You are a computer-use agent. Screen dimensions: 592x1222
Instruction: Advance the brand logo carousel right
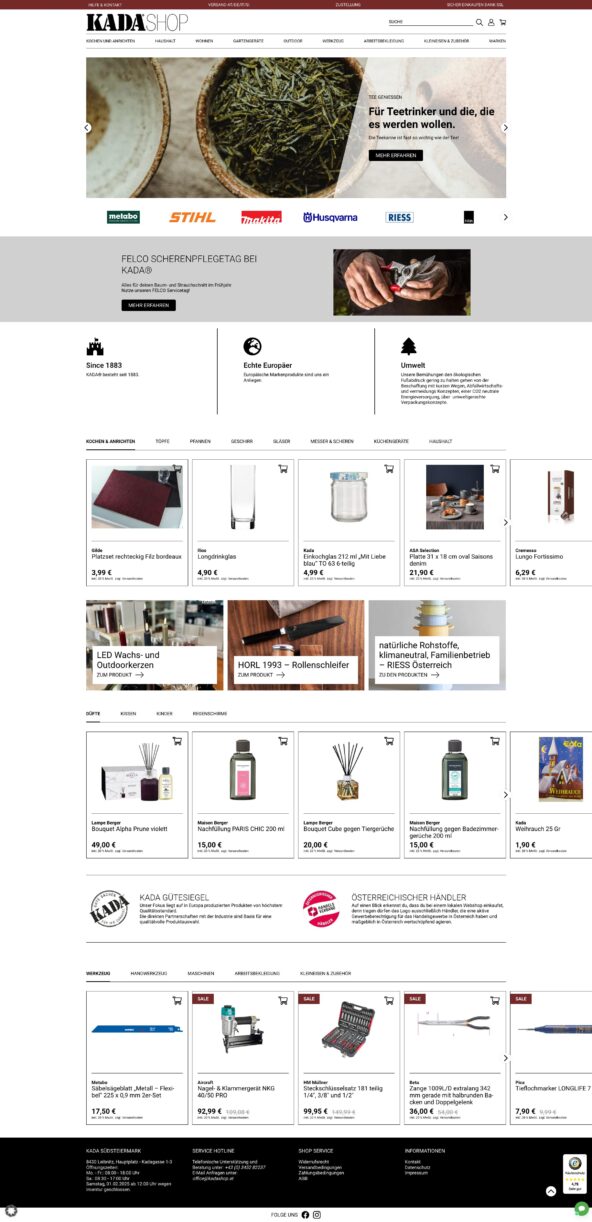coord(505,217)
